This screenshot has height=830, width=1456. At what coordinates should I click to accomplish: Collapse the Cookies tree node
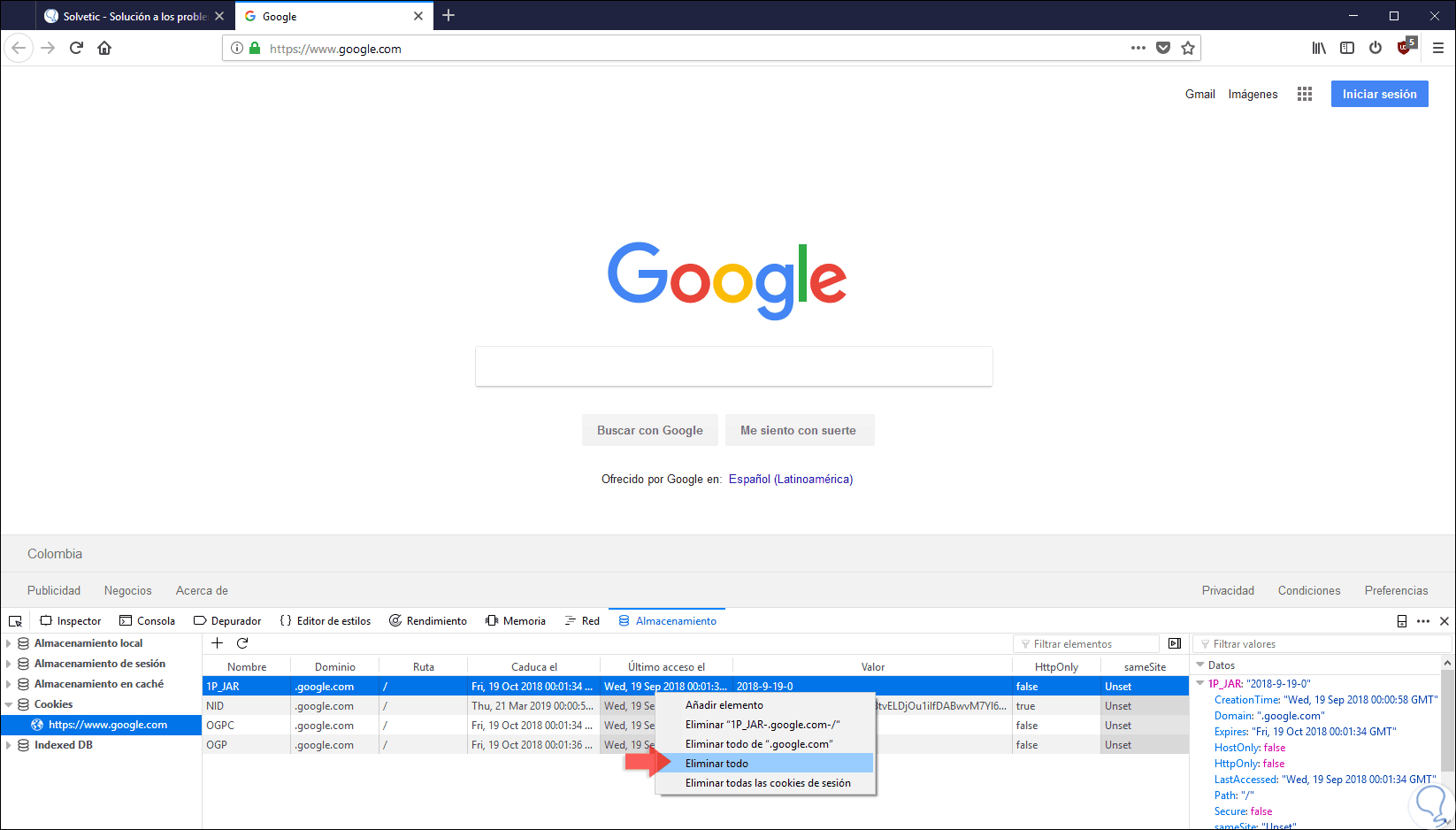click(x=9, y=704)
